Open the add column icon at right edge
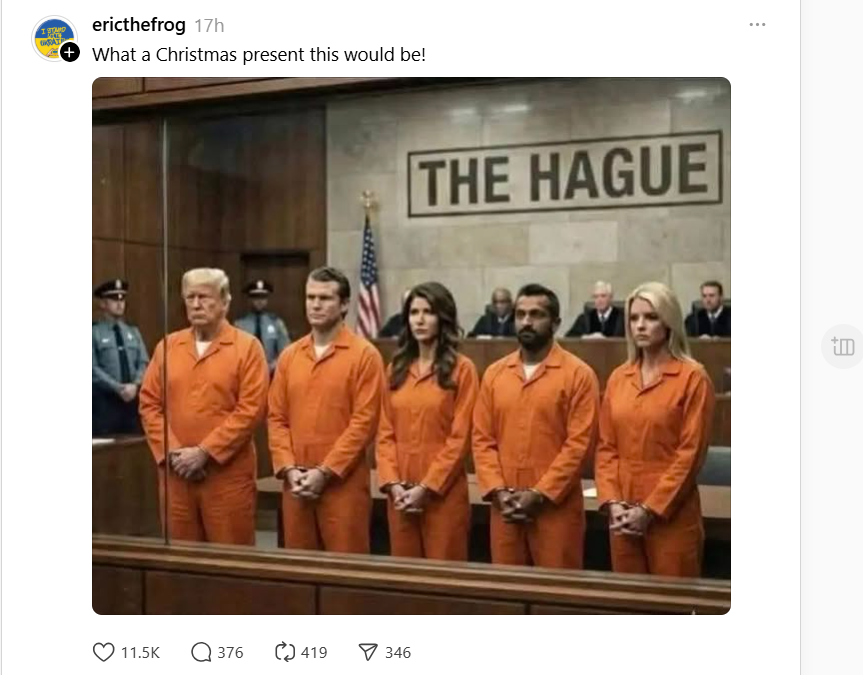This screenshot has height=675, width=863. point(843,346)
